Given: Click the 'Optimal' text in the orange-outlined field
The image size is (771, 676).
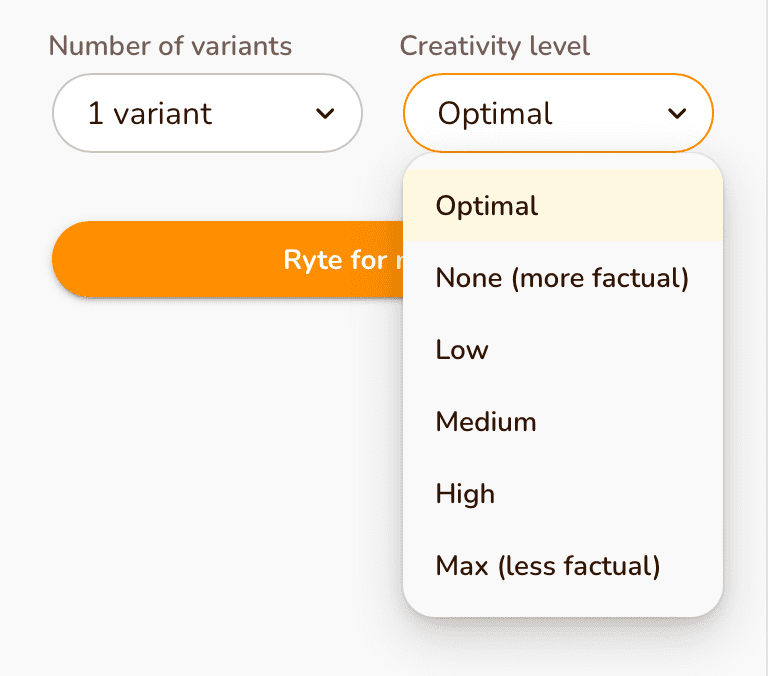Looking at the screenshot, I should pos(495,114).
